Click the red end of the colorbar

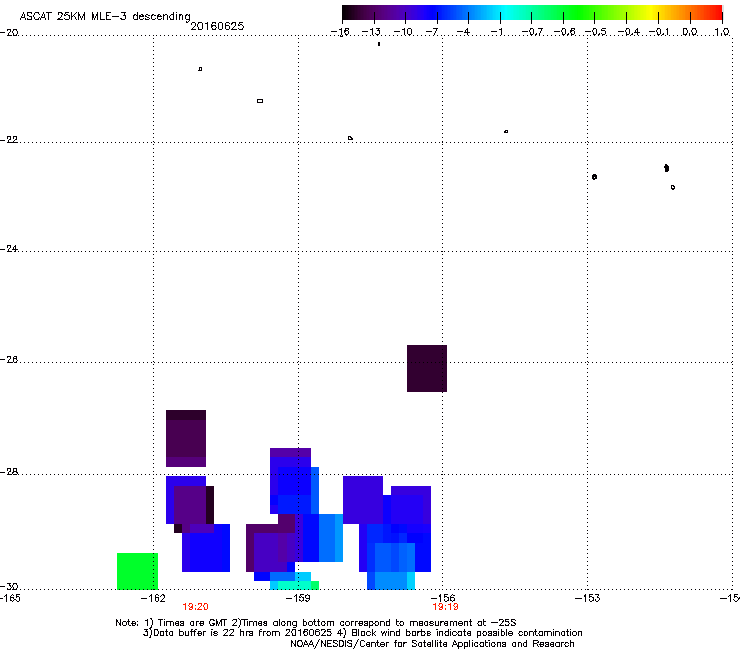click(x=715, y=13)
